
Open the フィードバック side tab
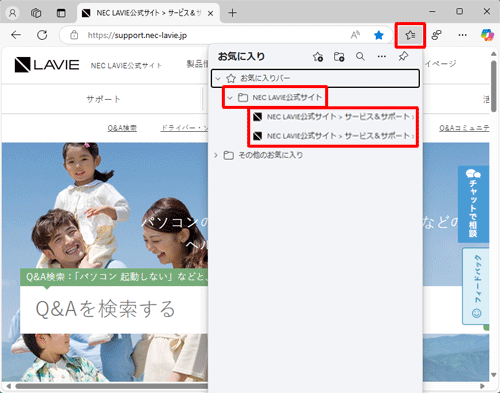pyautogui.click(x=477, y=286)
